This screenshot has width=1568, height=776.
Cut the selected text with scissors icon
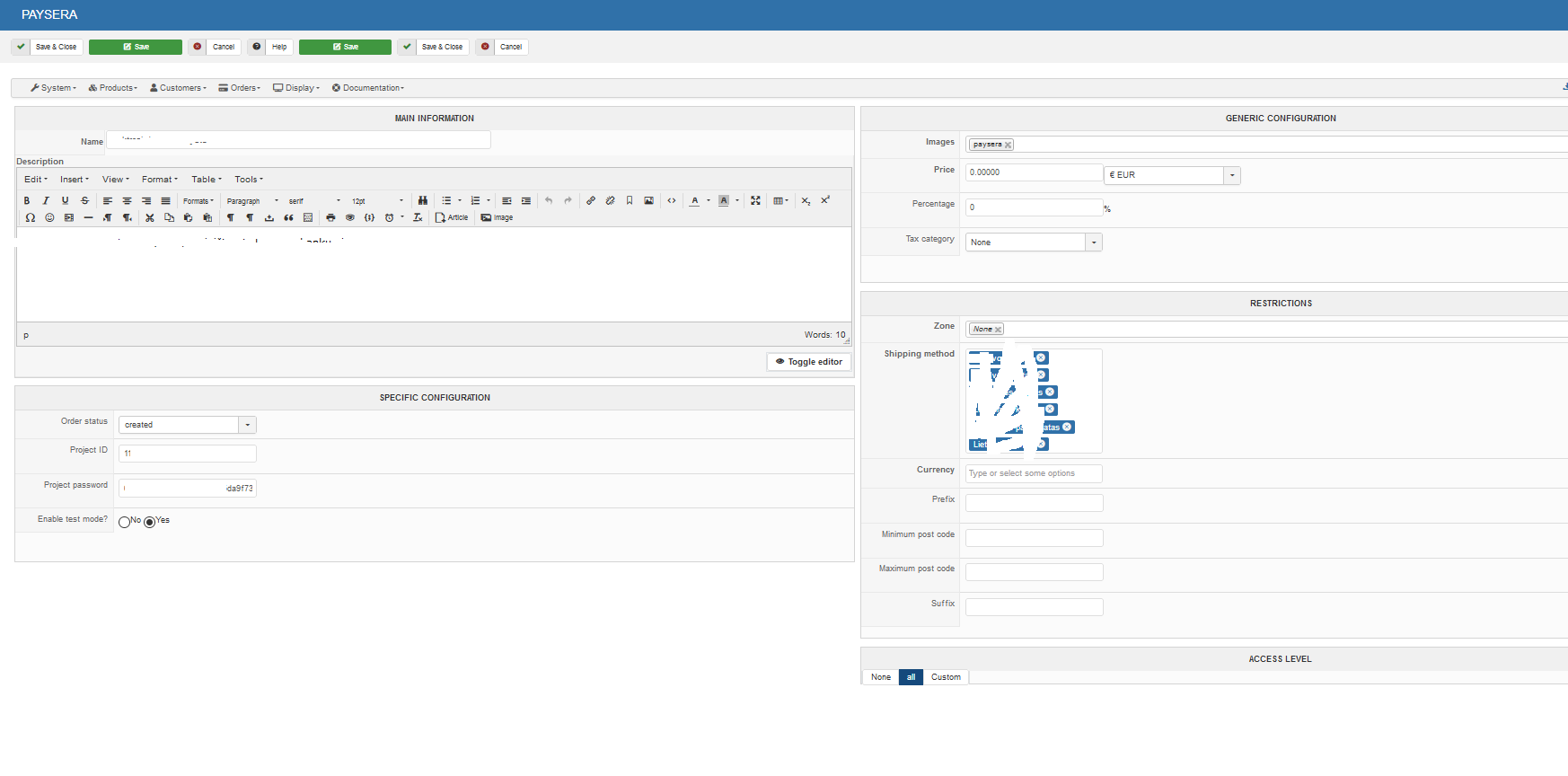point(150,218)
